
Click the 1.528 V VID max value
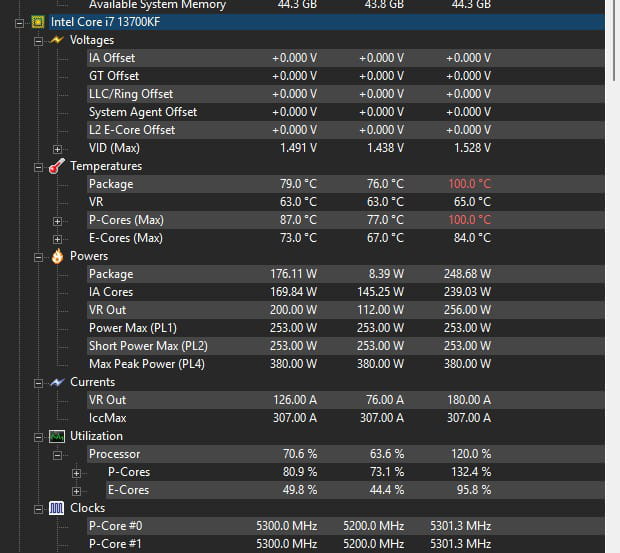point(472,148)
